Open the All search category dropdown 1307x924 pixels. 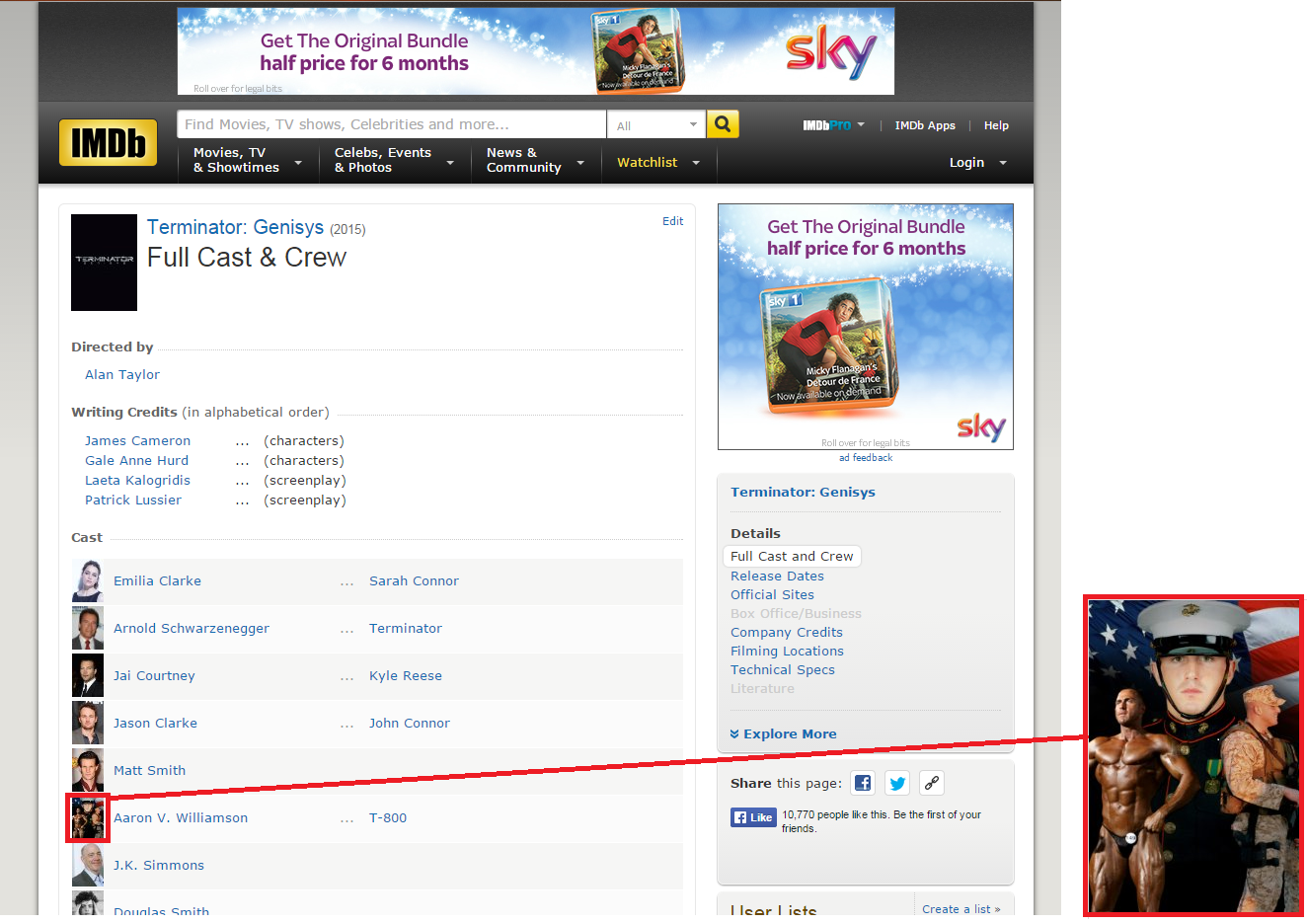656,125
